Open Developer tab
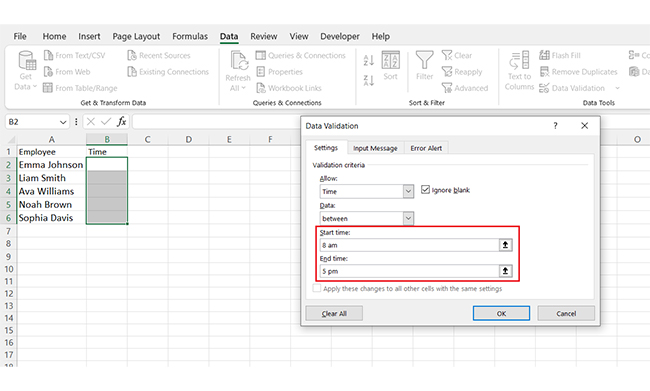Viewport: 650px width, 391px height. click(x=340, y=36)
